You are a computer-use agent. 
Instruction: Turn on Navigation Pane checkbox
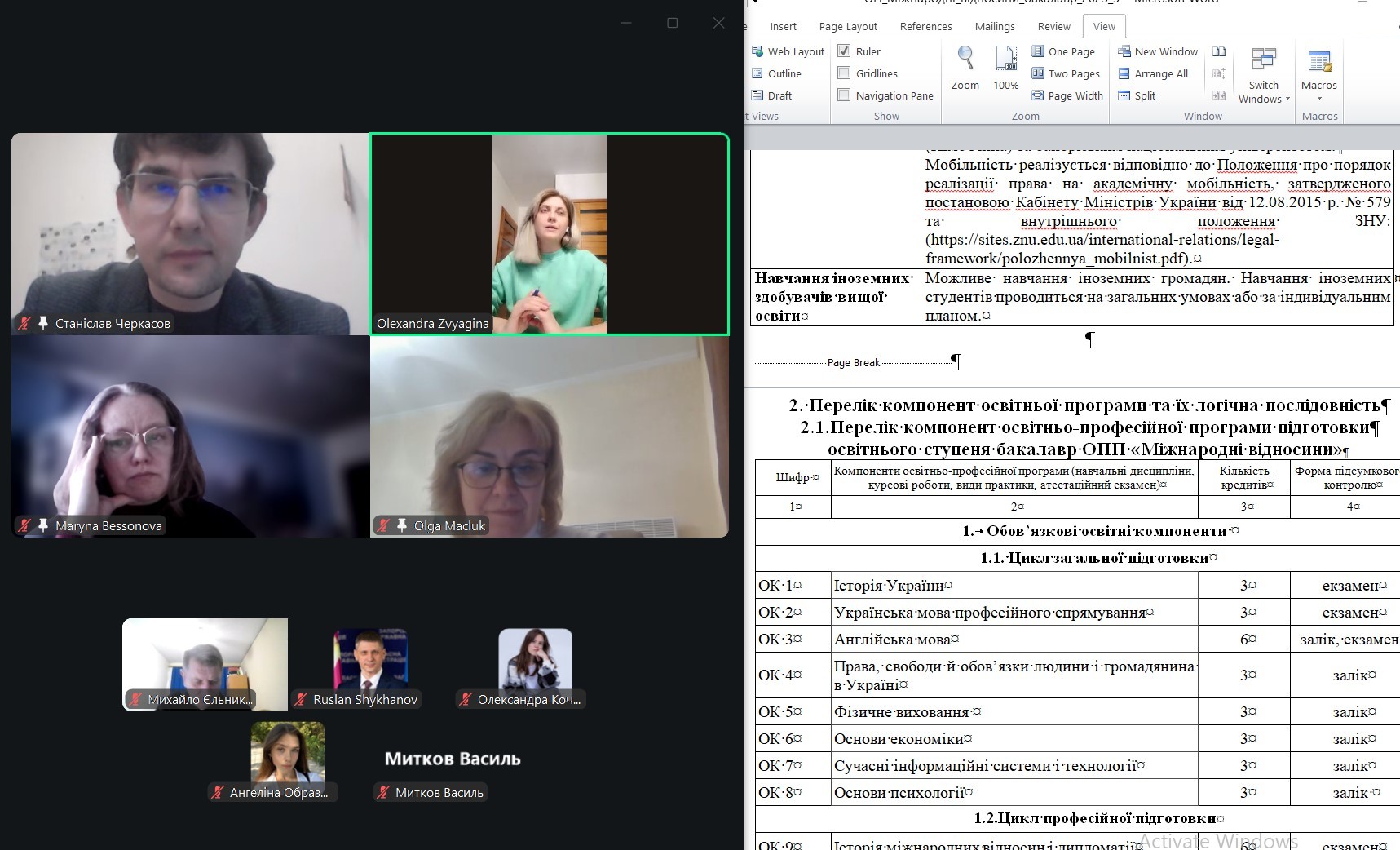(845, 95)
